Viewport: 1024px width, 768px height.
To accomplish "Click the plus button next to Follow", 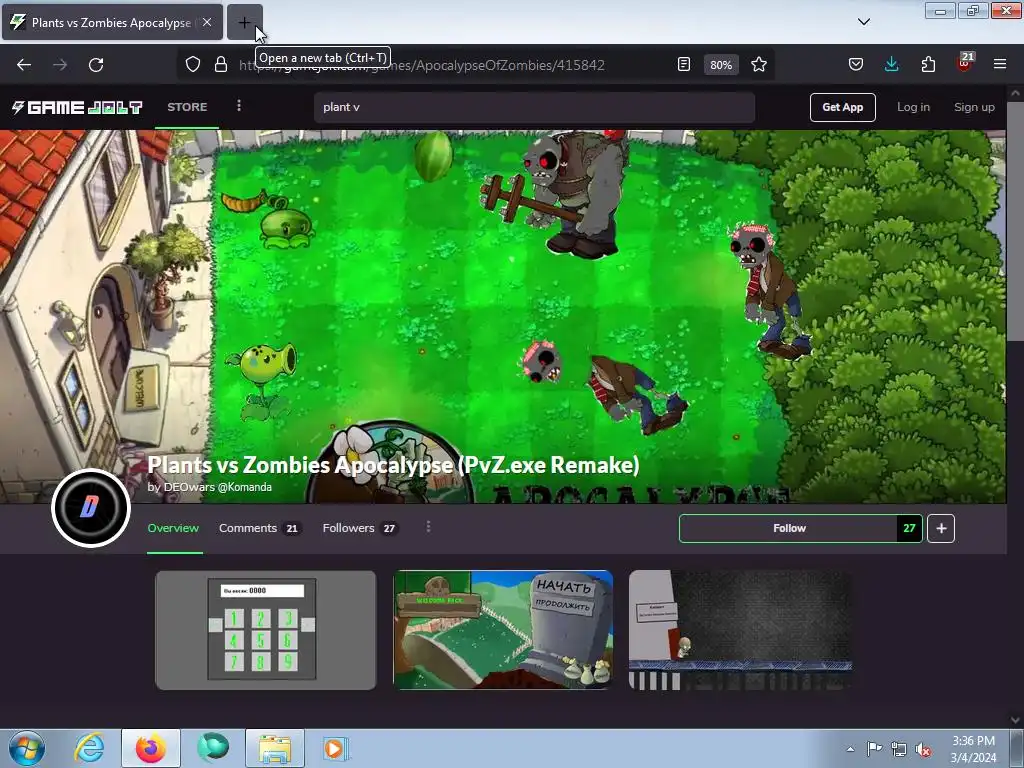I will [x=941, y=528].
